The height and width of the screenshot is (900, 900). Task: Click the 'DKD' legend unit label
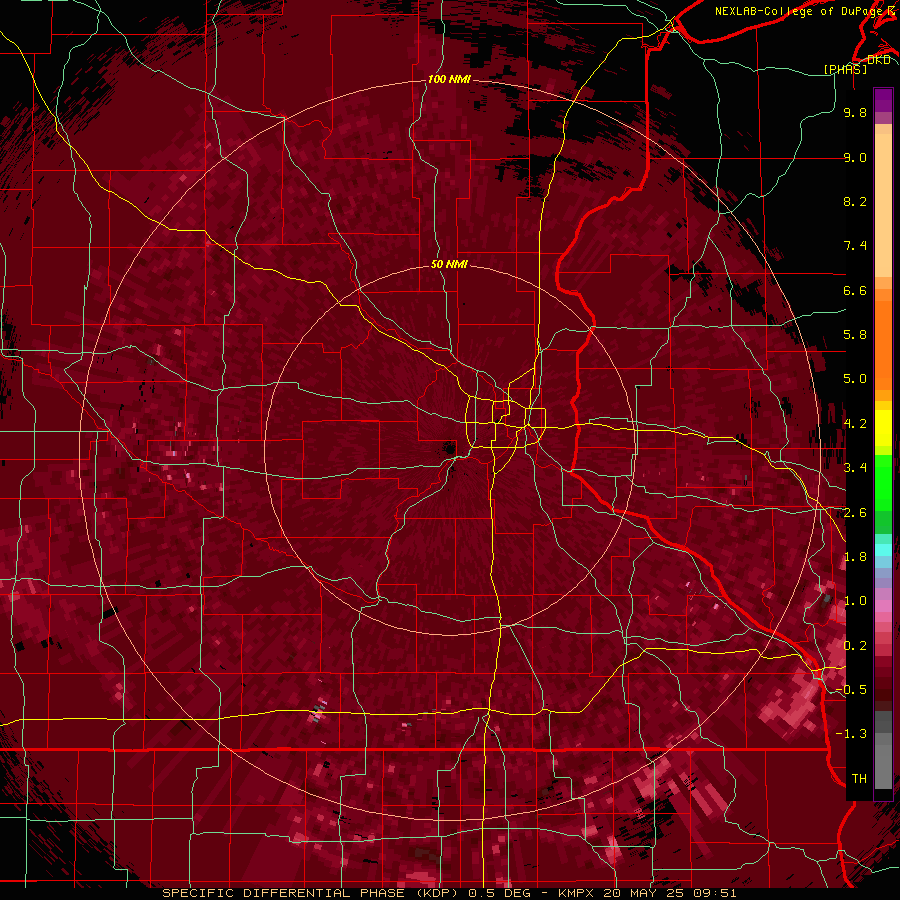pos(878,60)
